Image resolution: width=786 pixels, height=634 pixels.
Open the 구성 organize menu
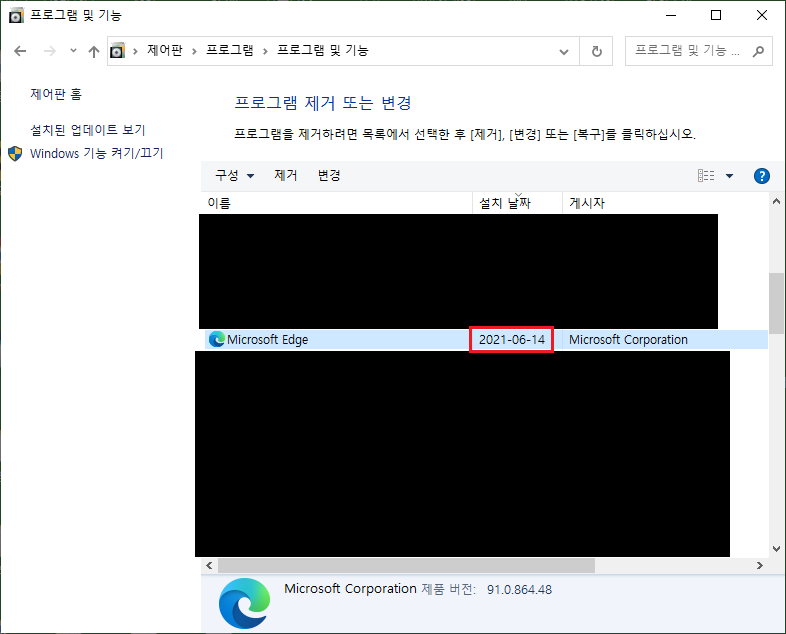tap(235, 175)
